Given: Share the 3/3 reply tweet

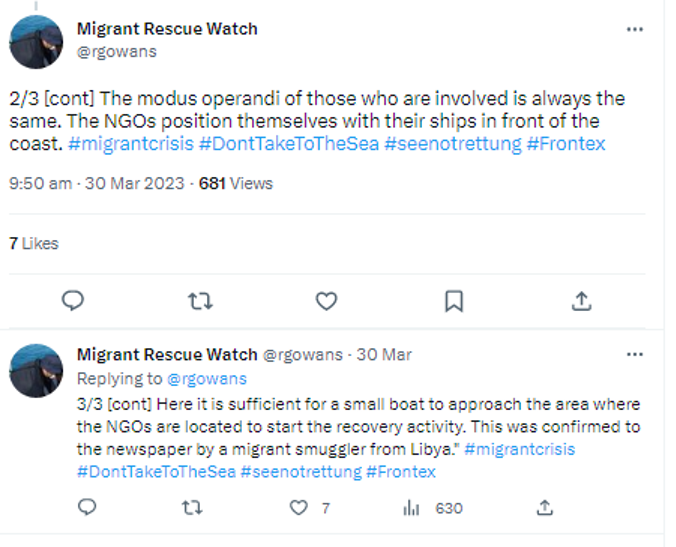Looking at the screenshot, I should tap(544, 508).
